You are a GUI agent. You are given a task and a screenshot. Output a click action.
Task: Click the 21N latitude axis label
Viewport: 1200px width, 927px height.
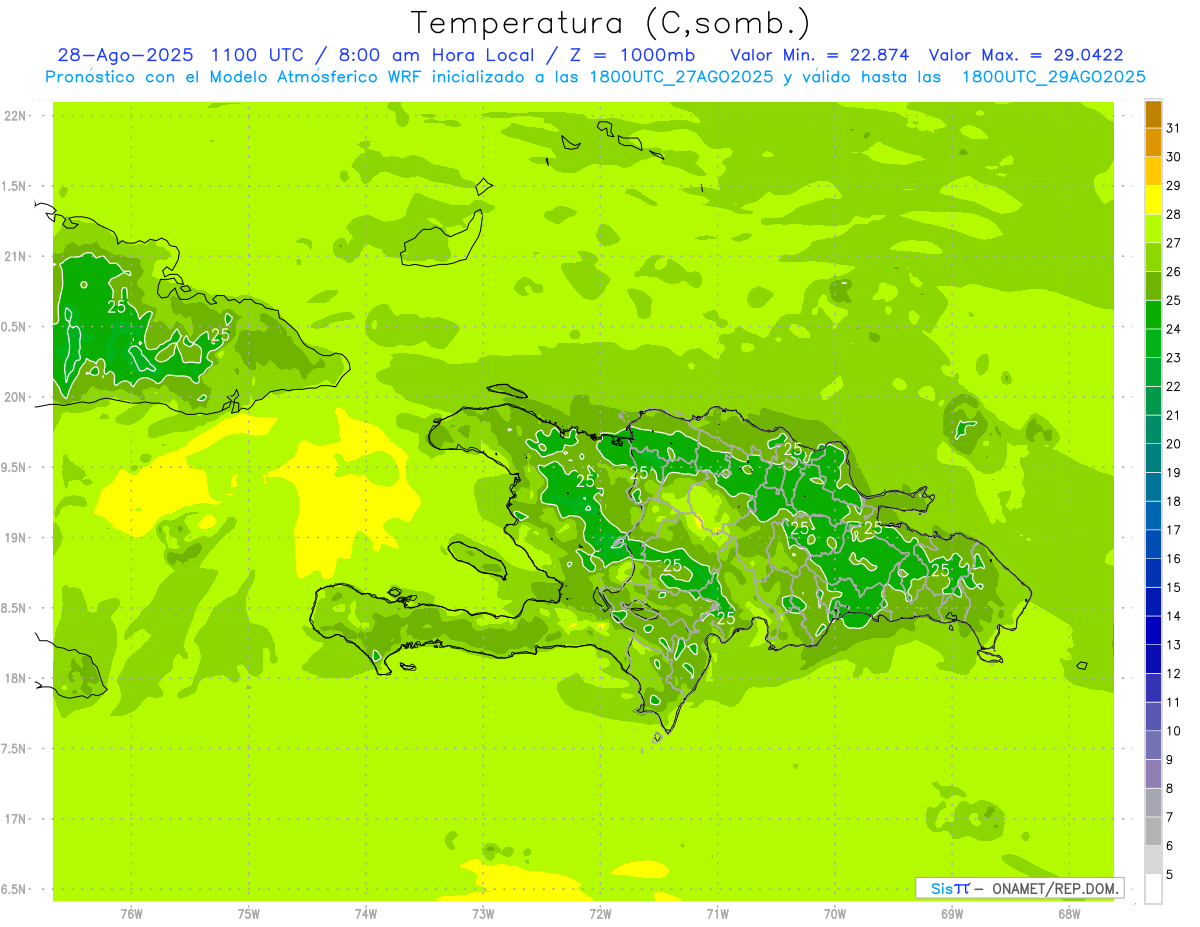(14, 256)
